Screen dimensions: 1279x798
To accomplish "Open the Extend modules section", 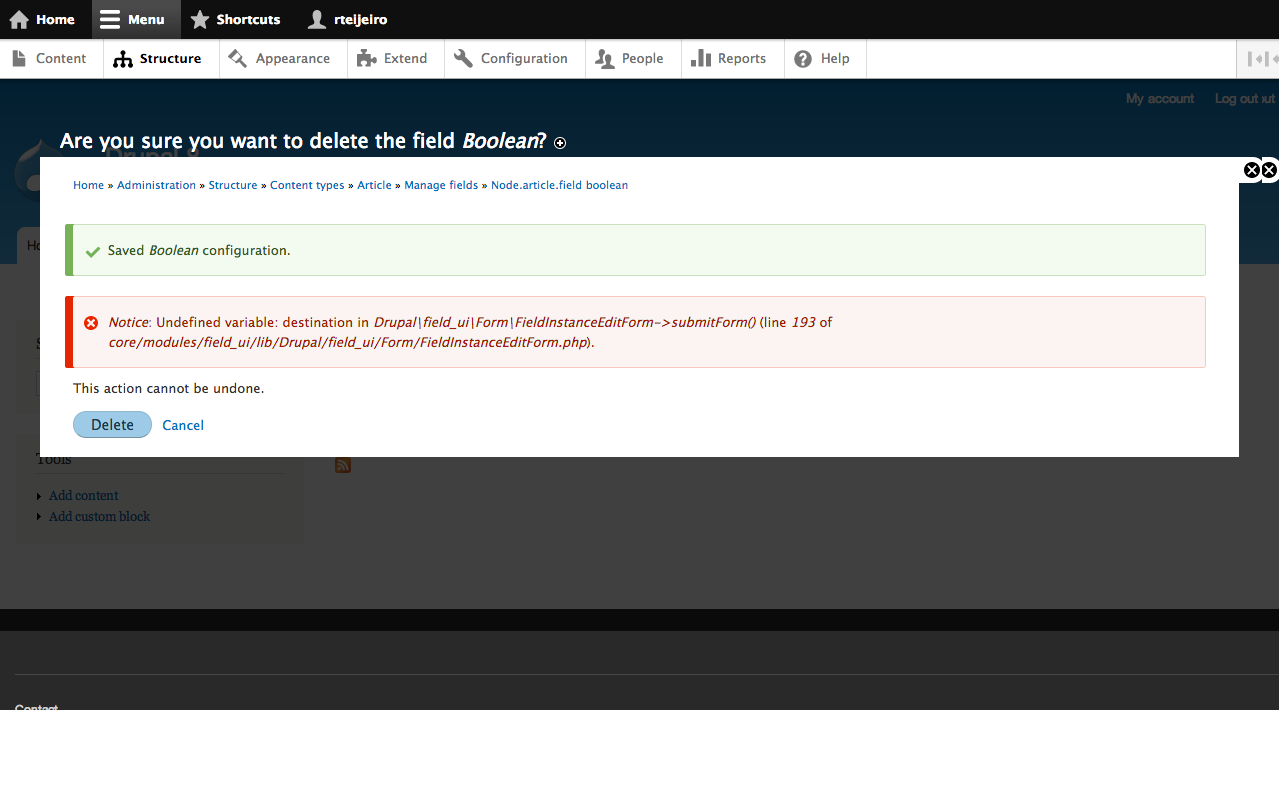I will [x=395, y=59].
